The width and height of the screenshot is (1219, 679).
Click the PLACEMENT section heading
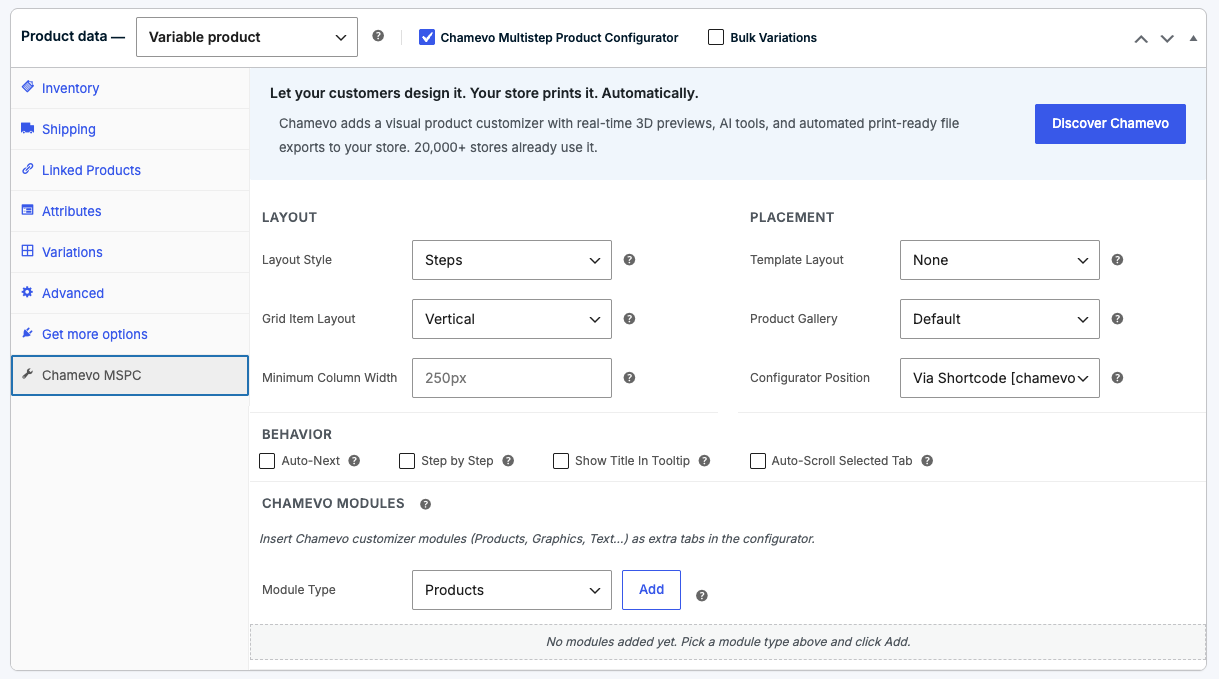pyautogui.click(x=792, y=217)
